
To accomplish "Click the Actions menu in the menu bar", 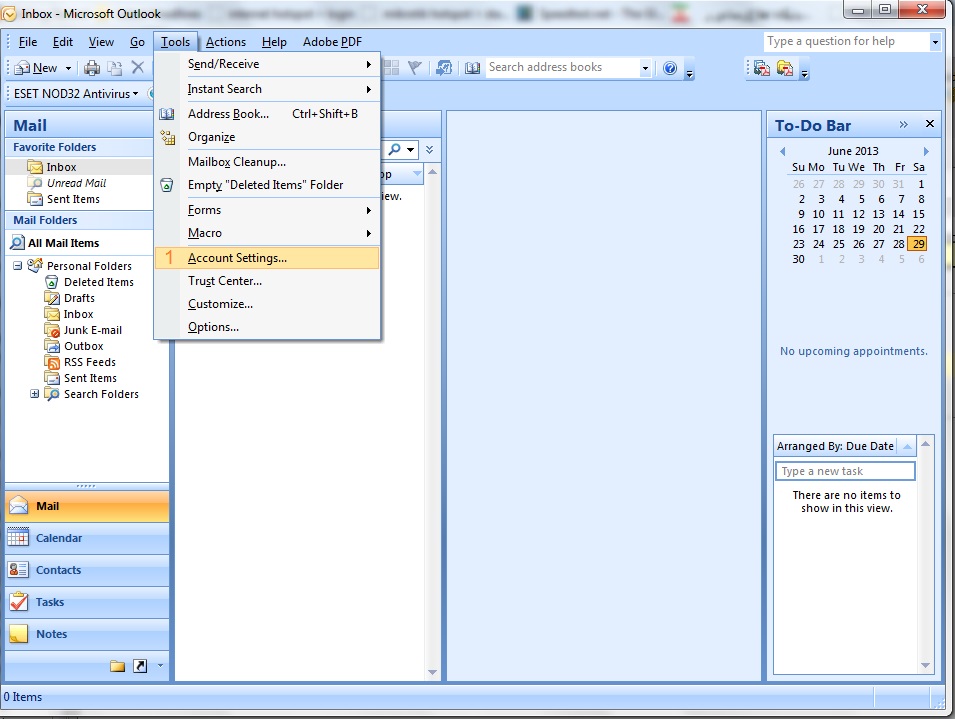I will click(225, 42).
